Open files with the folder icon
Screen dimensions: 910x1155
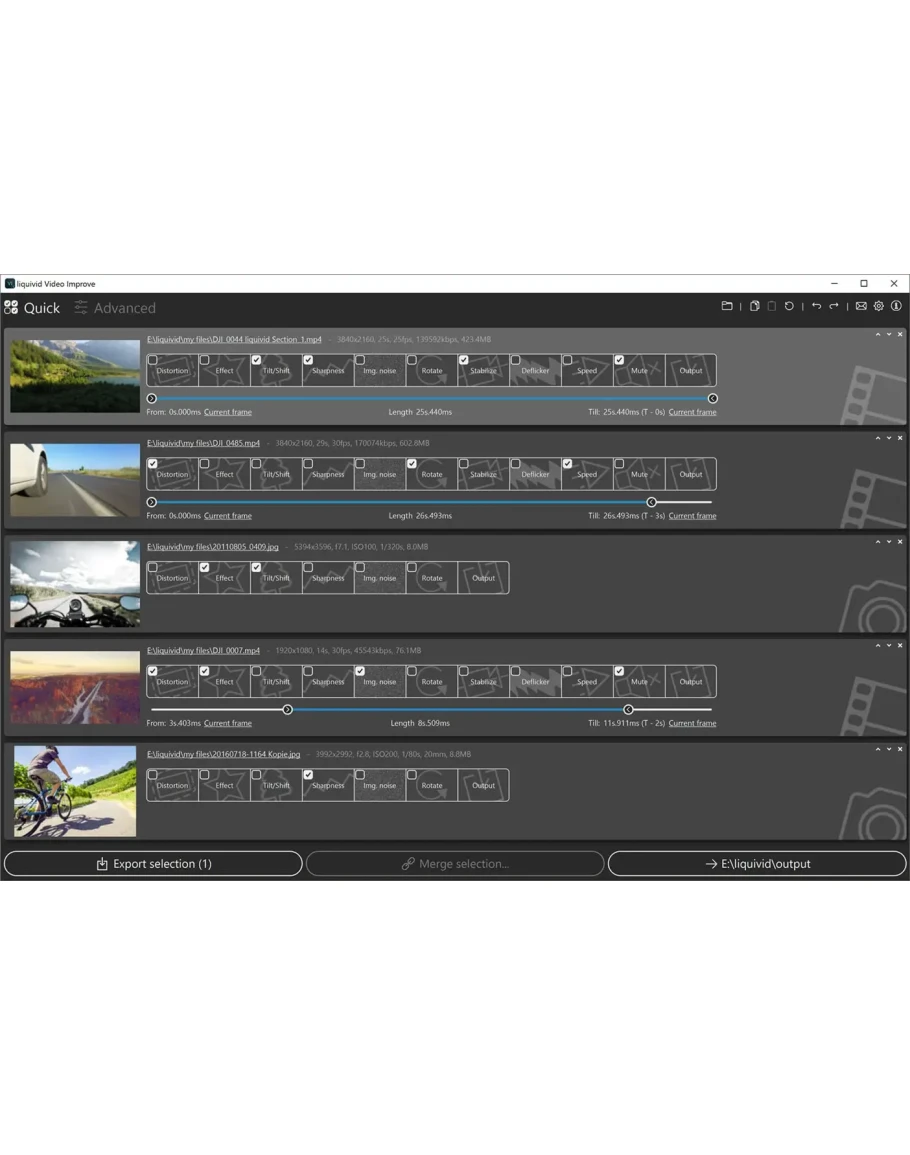(x=727, y=306)
